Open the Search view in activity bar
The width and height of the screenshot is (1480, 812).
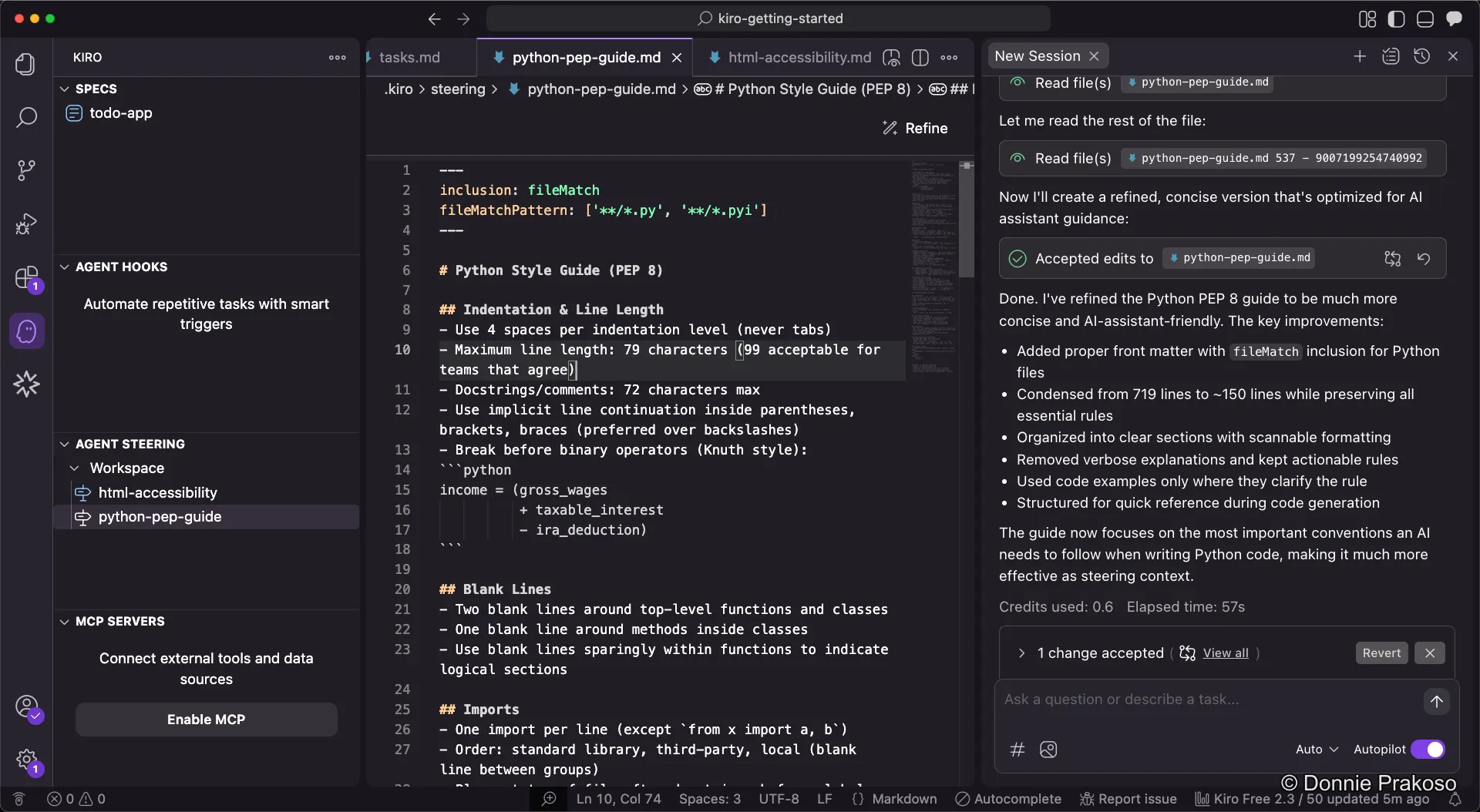tap(26, 117)
